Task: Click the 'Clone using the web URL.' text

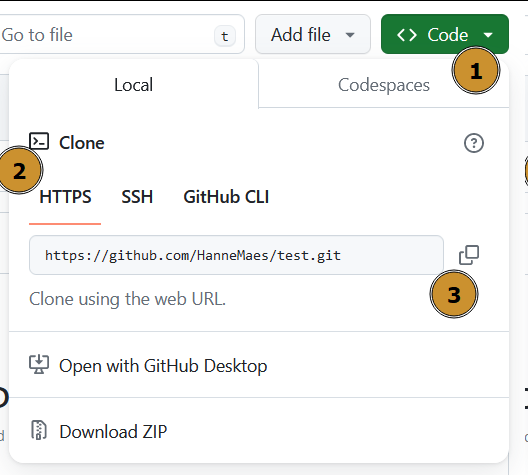Action: pyautogui.click(x=127, y=299)
